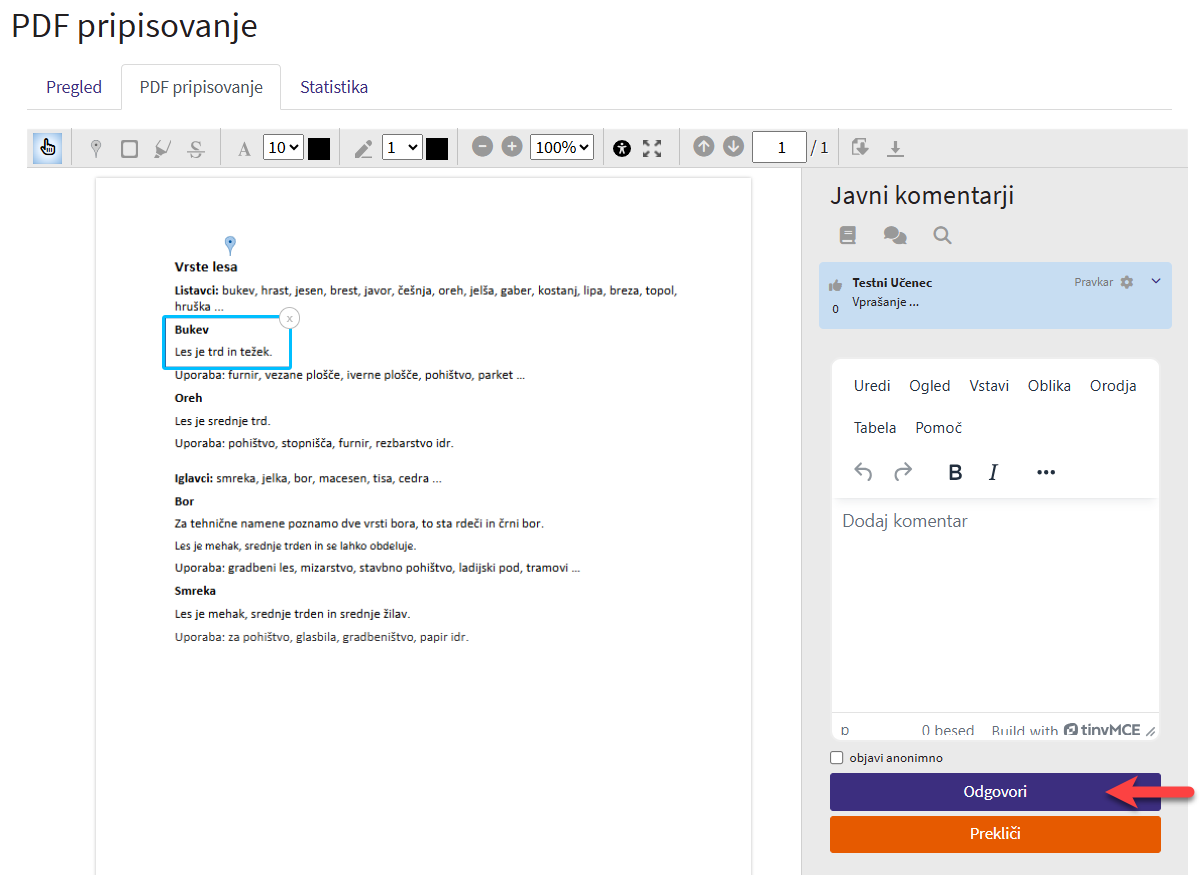Open the Uredi editor menu
Image resolution: width=1204 pixels, height=875 pixels.
click(872, 386)
